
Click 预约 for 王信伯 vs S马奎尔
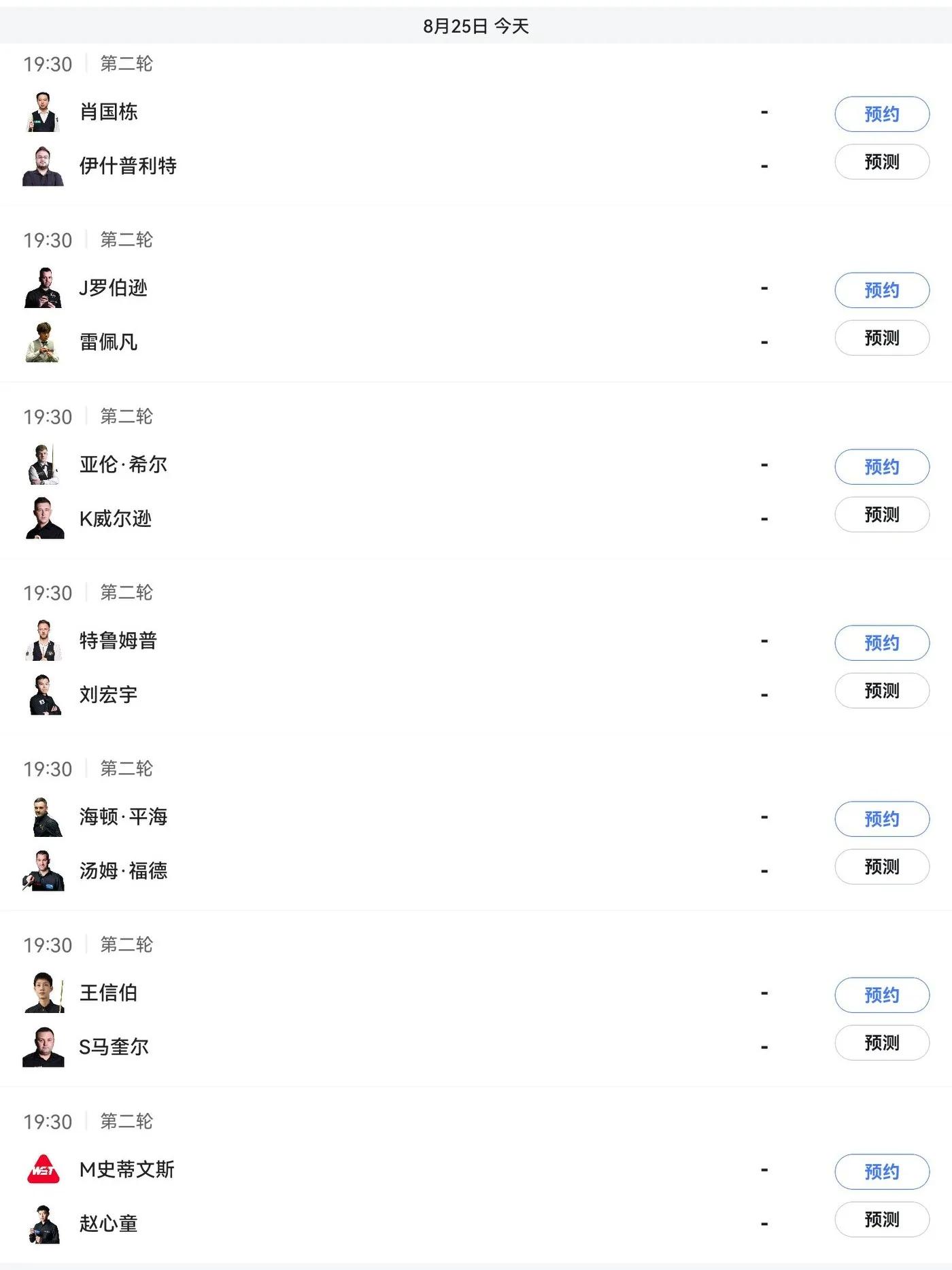coord(882,995)
